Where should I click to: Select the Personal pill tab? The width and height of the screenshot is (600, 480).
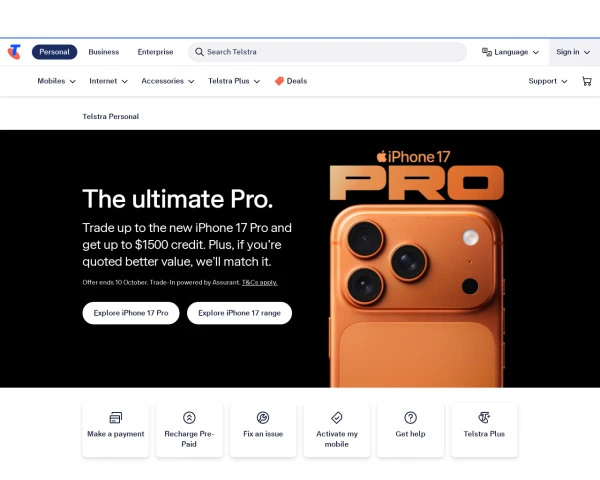[x=54, y=52]
